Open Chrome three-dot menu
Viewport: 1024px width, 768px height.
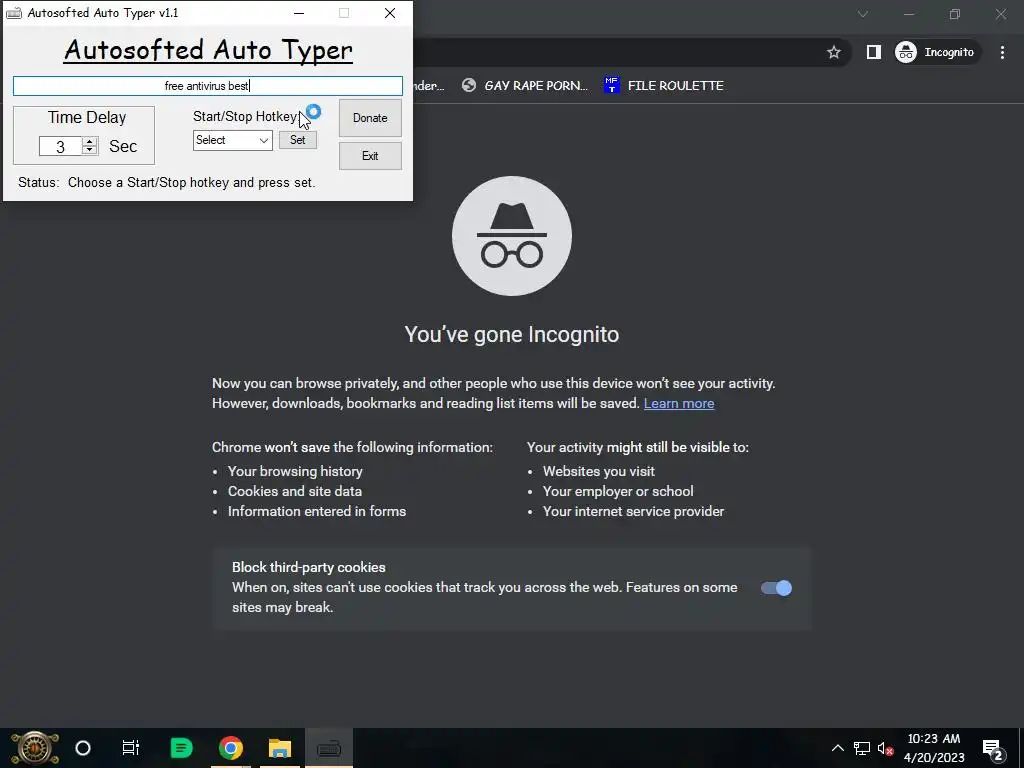click(x=1002, y=52)
